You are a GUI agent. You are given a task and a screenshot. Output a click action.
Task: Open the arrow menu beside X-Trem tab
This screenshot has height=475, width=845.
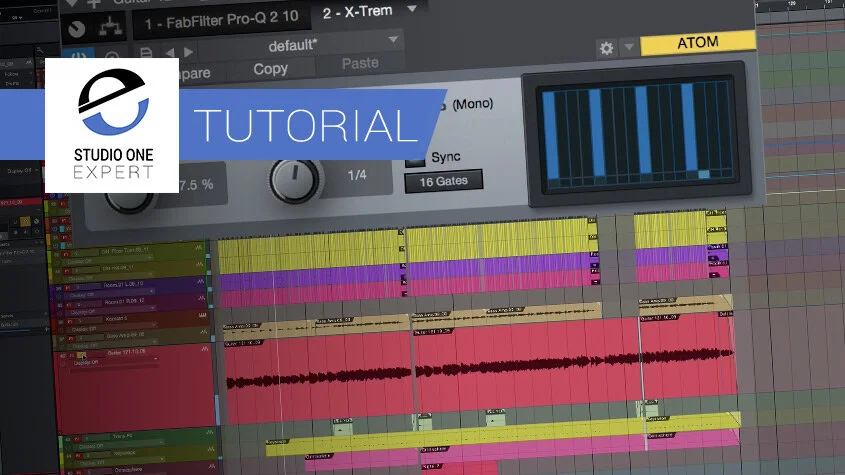pos(412,9)
